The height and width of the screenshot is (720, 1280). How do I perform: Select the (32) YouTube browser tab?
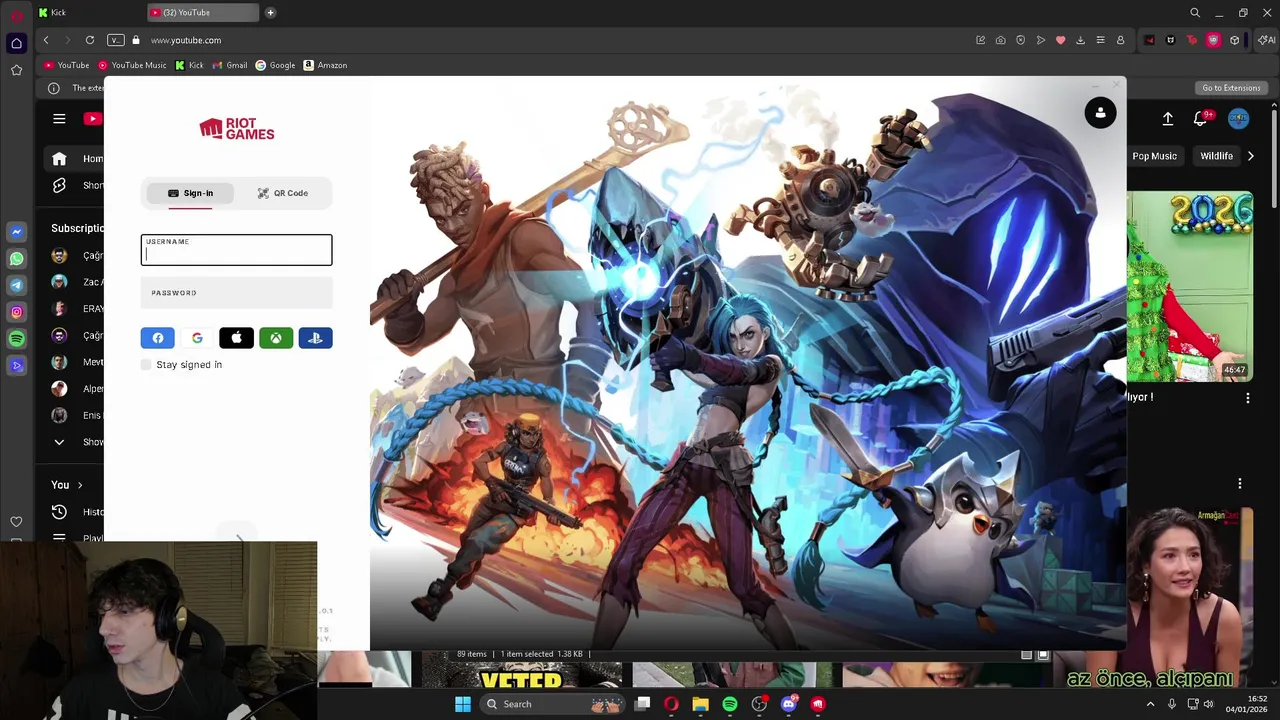click(203, 13)
